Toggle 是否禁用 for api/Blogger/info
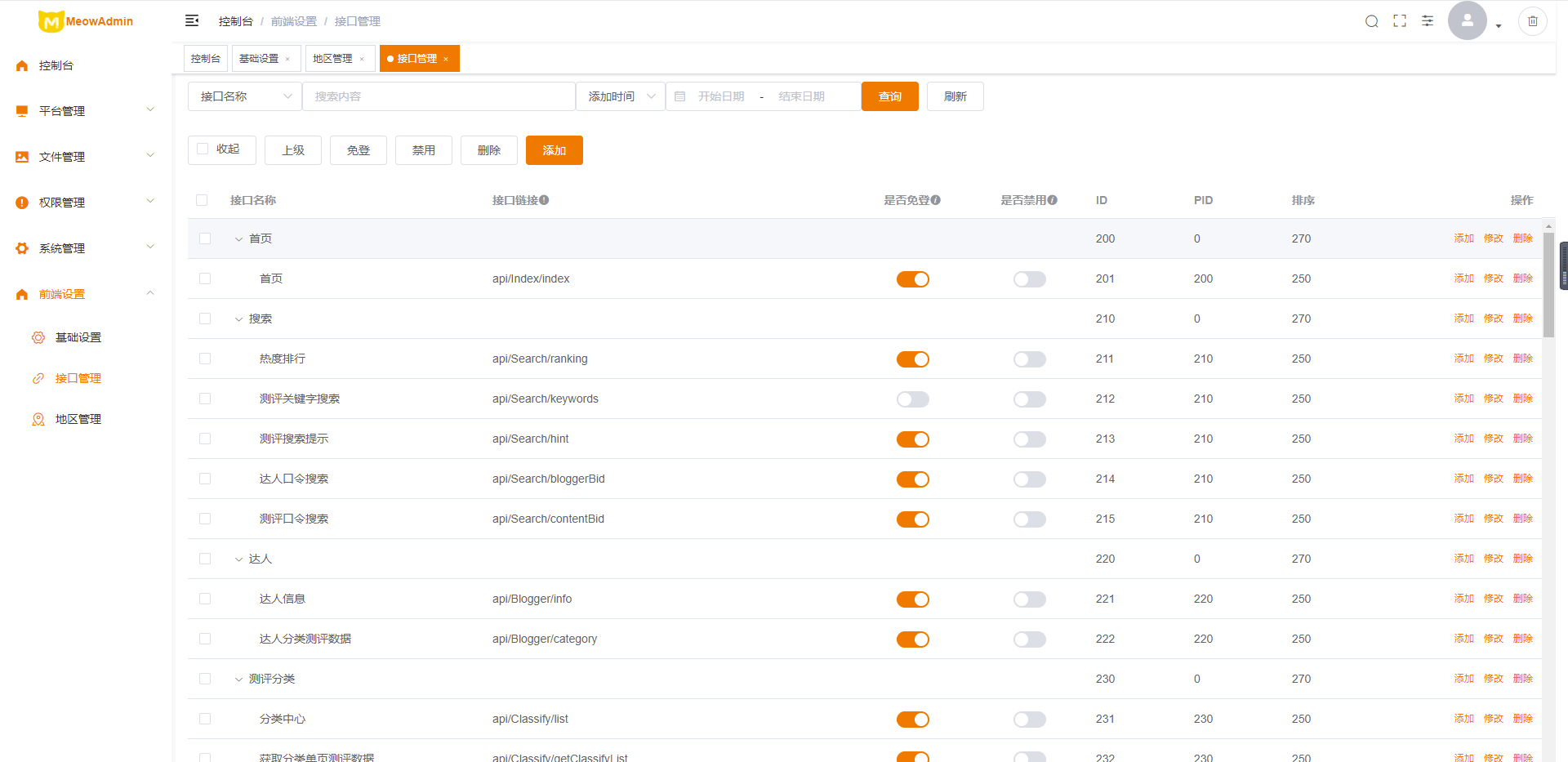 pyautogui.click(x=1030, y=599)
